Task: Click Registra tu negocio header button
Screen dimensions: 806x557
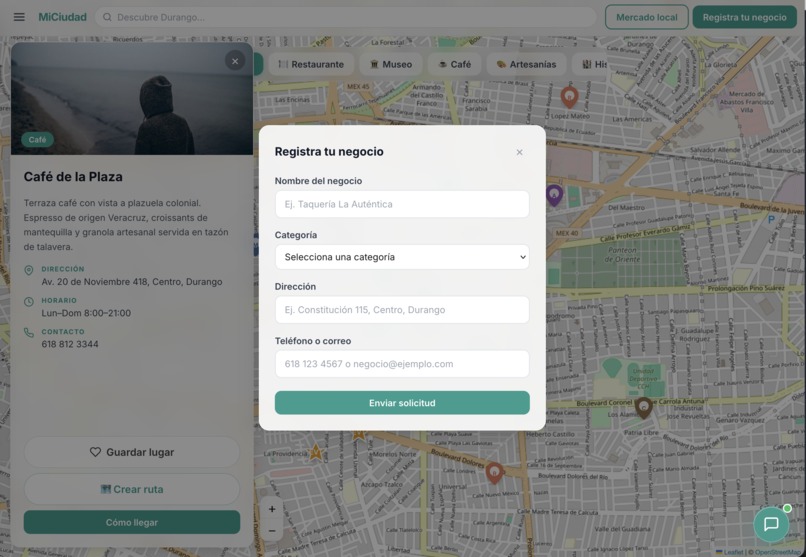Action: [744, 17]
